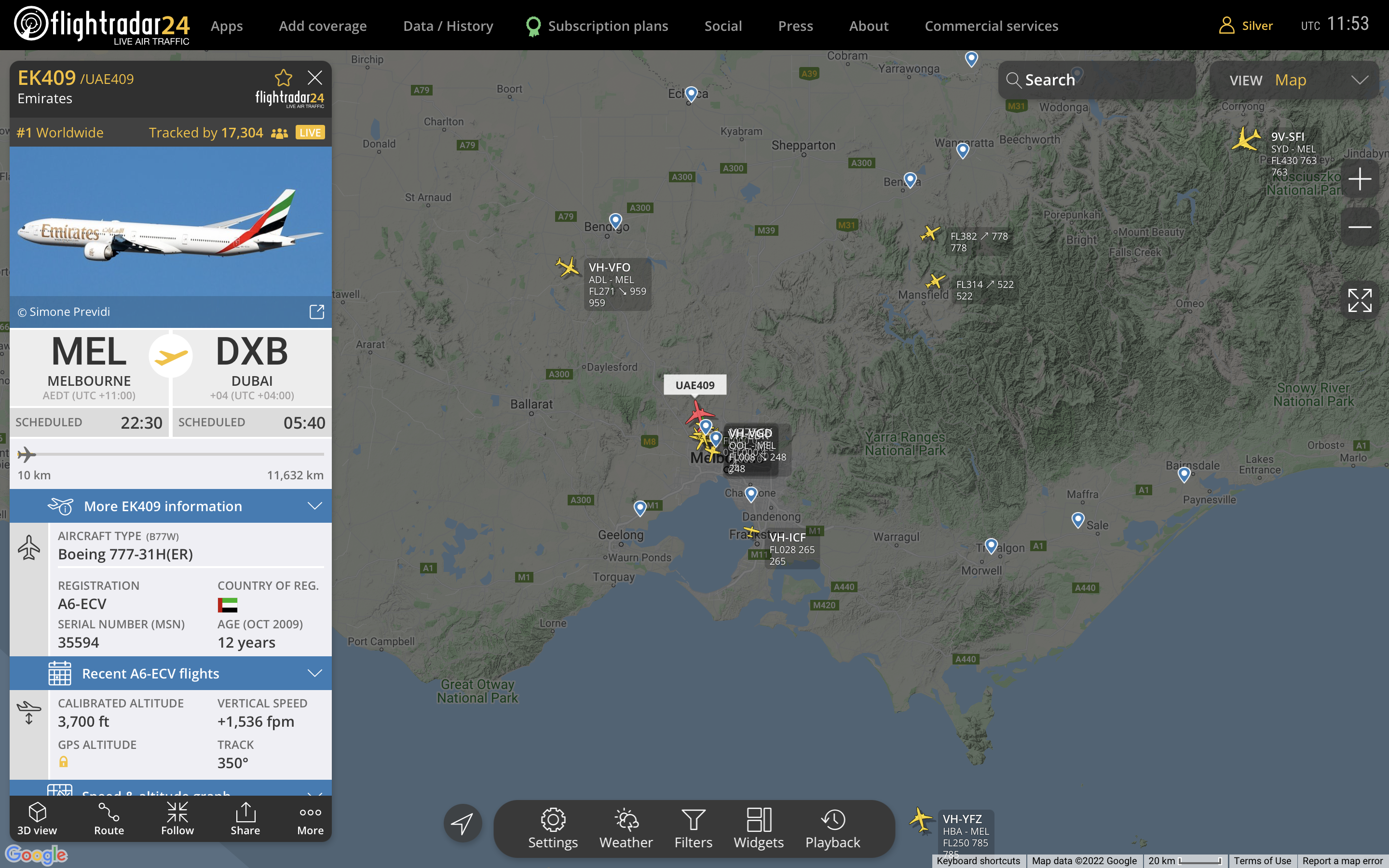Open the VIEW Map dropdown
Image resolution: width=1389 pixels, height=868 pixels.
coord(1294,80)
